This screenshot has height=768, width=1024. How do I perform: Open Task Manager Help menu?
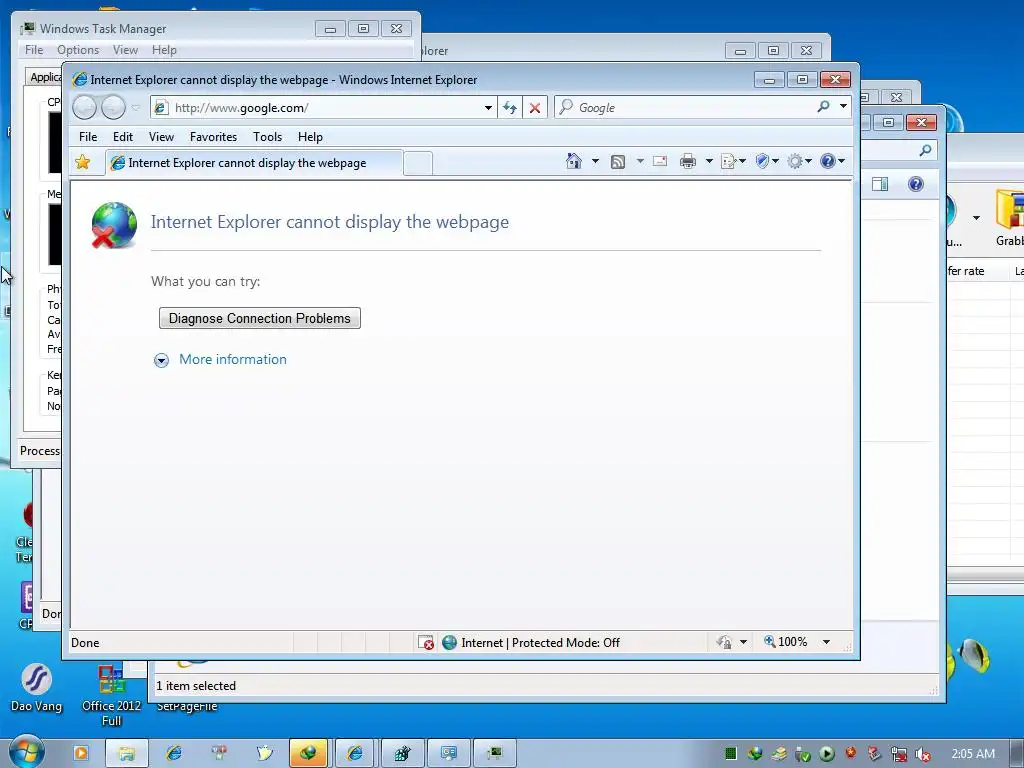click(165, 50)
